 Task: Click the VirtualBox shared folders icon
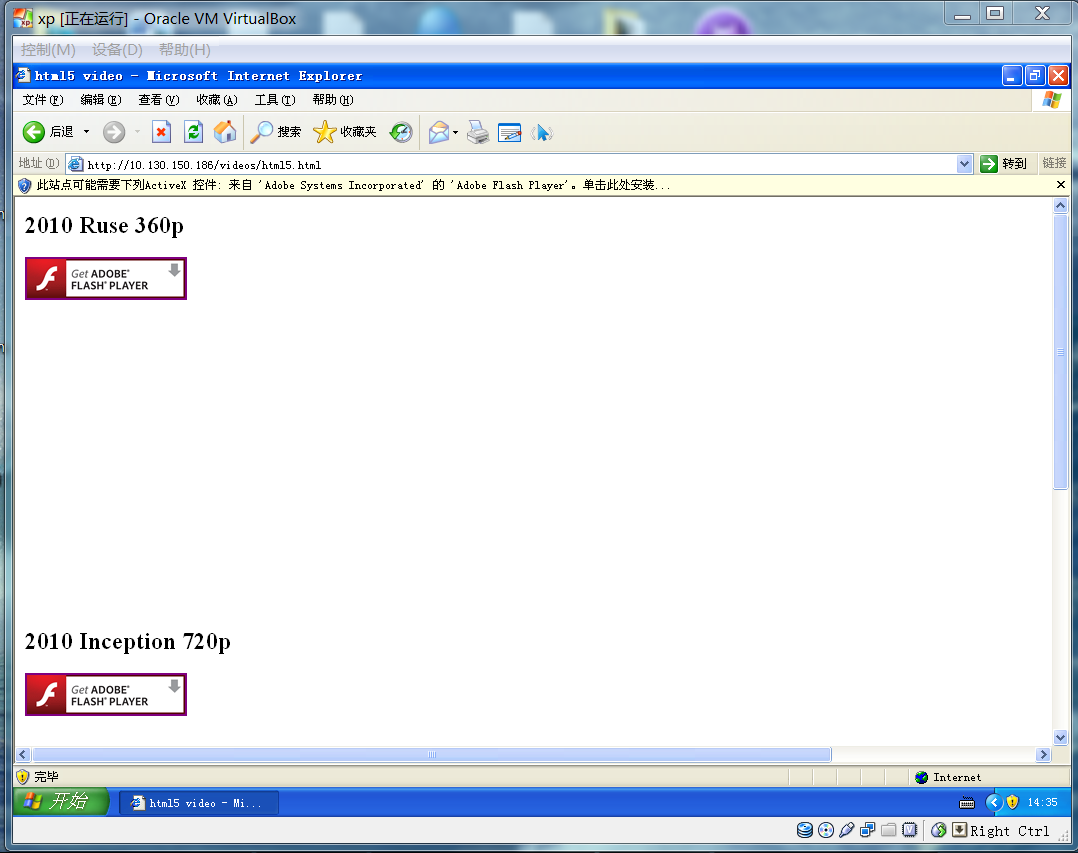pyautogui.click(x=888, y=830)
